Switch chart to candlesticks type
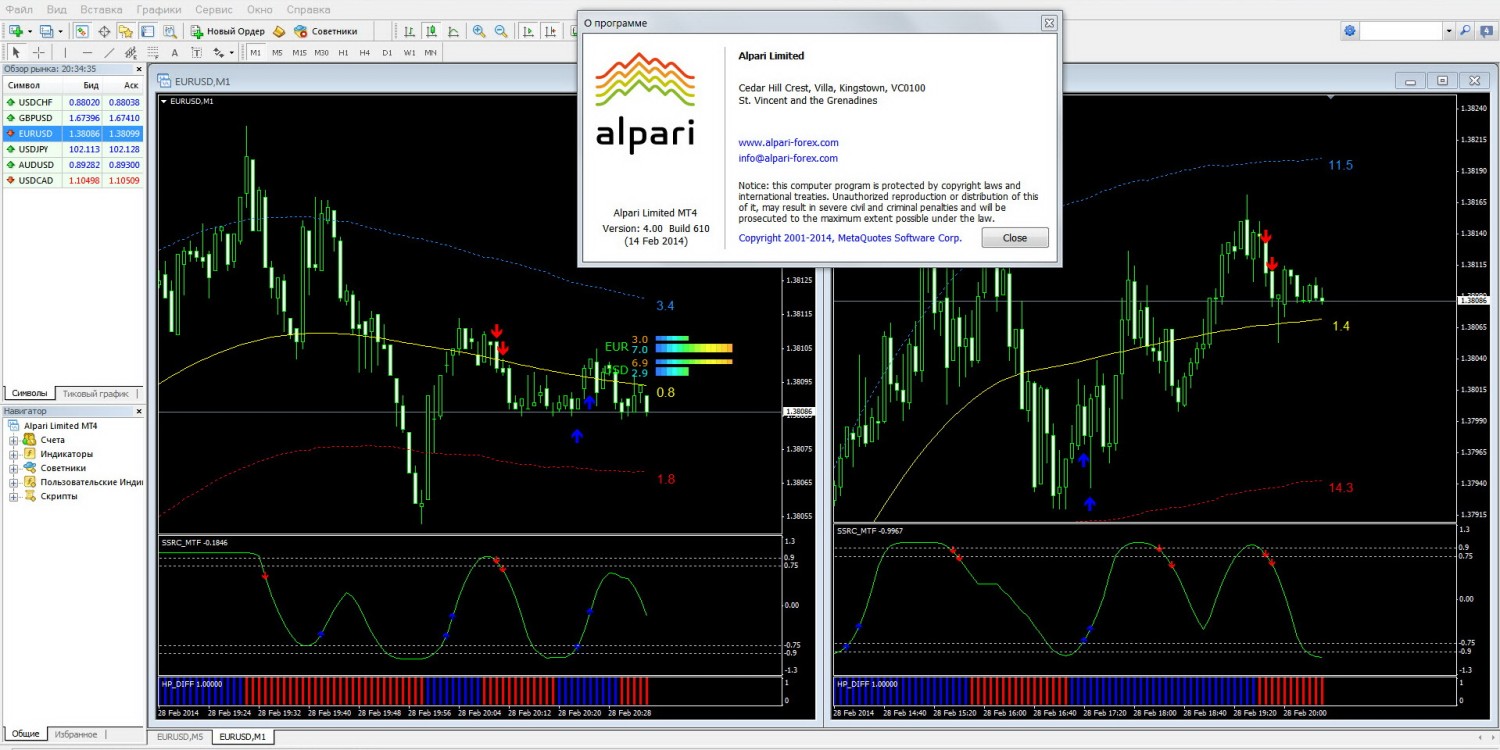This screenshot has height=750, width=1500. (430, 31)
